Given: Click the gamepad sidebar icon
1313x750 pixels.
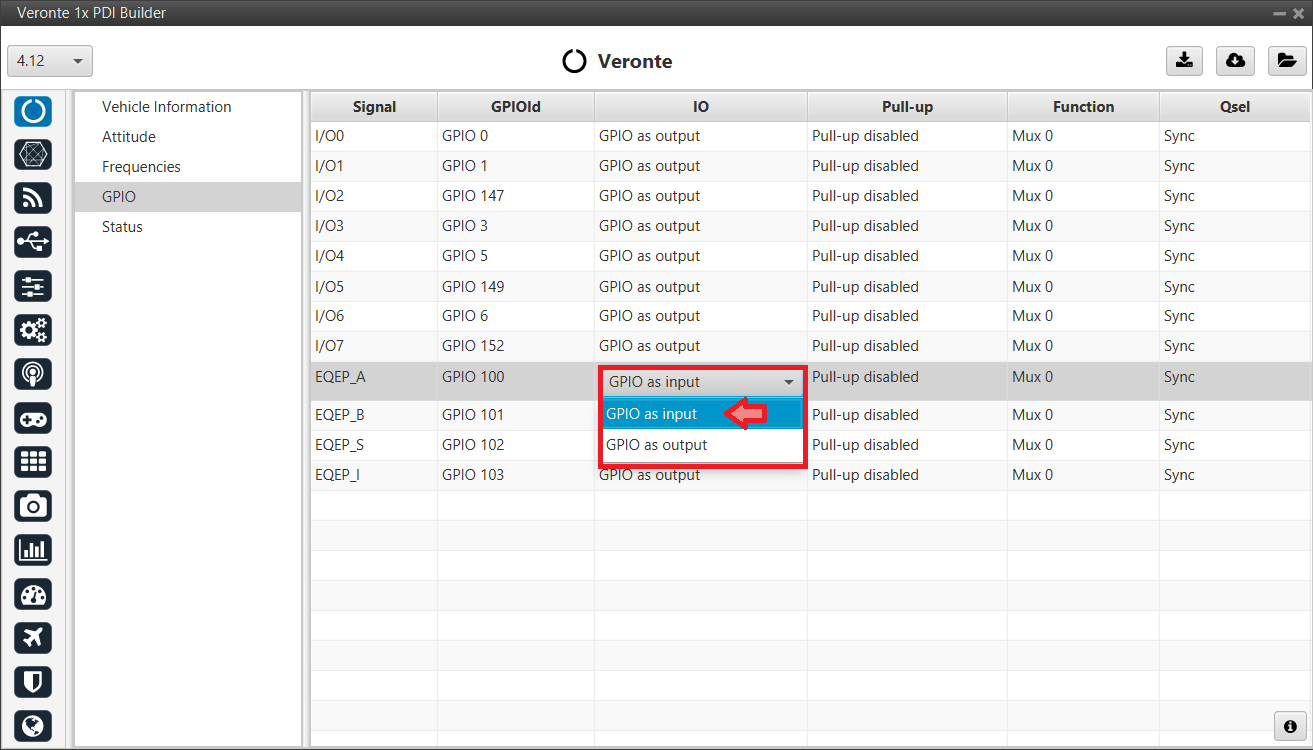Looking at the screenshot, I should coord(33,418).
